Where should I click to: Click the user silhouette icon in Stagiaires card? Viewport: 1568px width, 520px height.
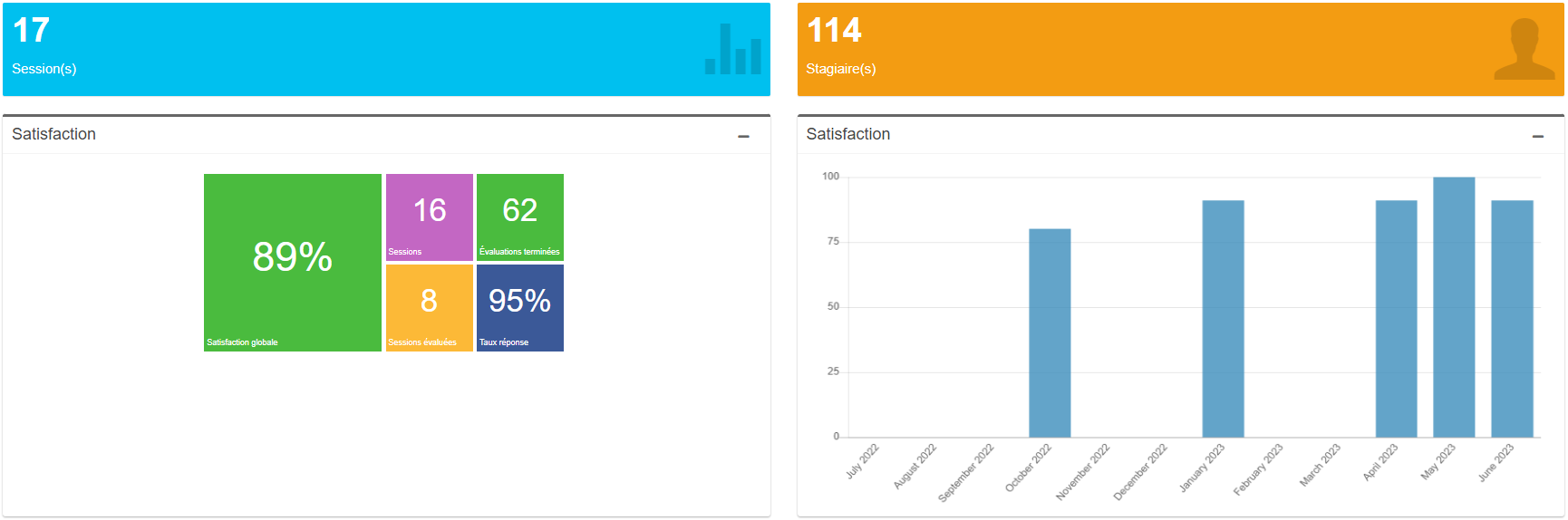(1524, 50)
